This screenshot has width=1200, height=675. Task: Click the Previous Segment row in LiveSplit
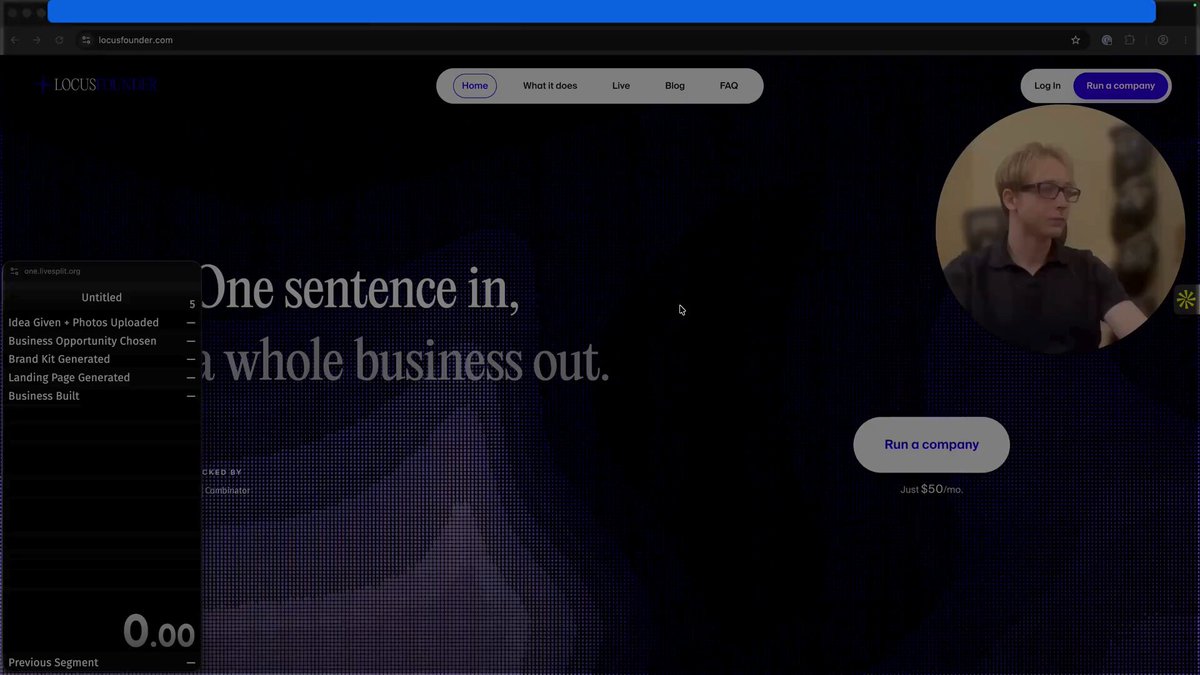101,663
